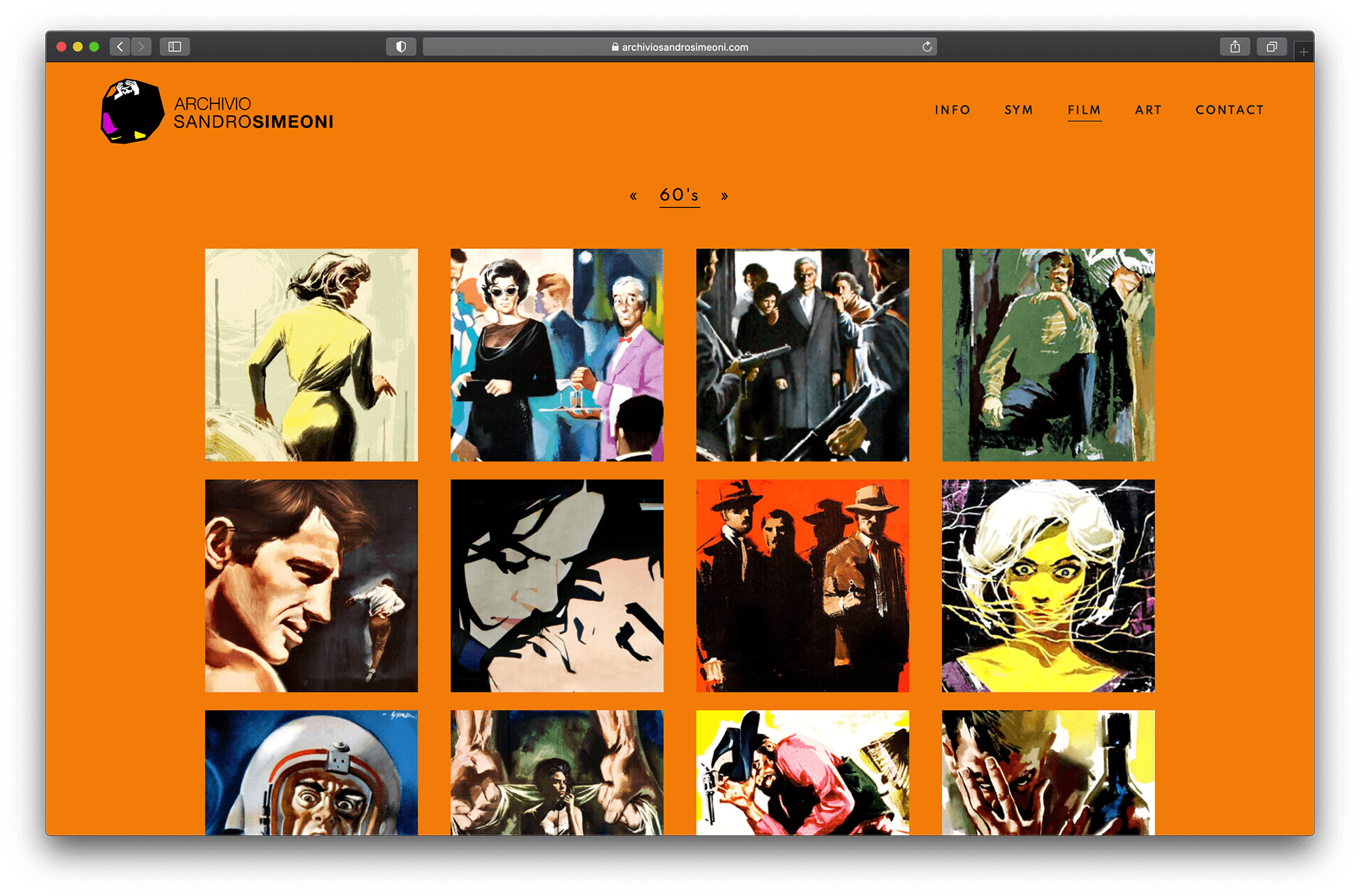Open the Share button in Safari toolbar
This screenshot has width=1360, height=896.
(1235, 47)
